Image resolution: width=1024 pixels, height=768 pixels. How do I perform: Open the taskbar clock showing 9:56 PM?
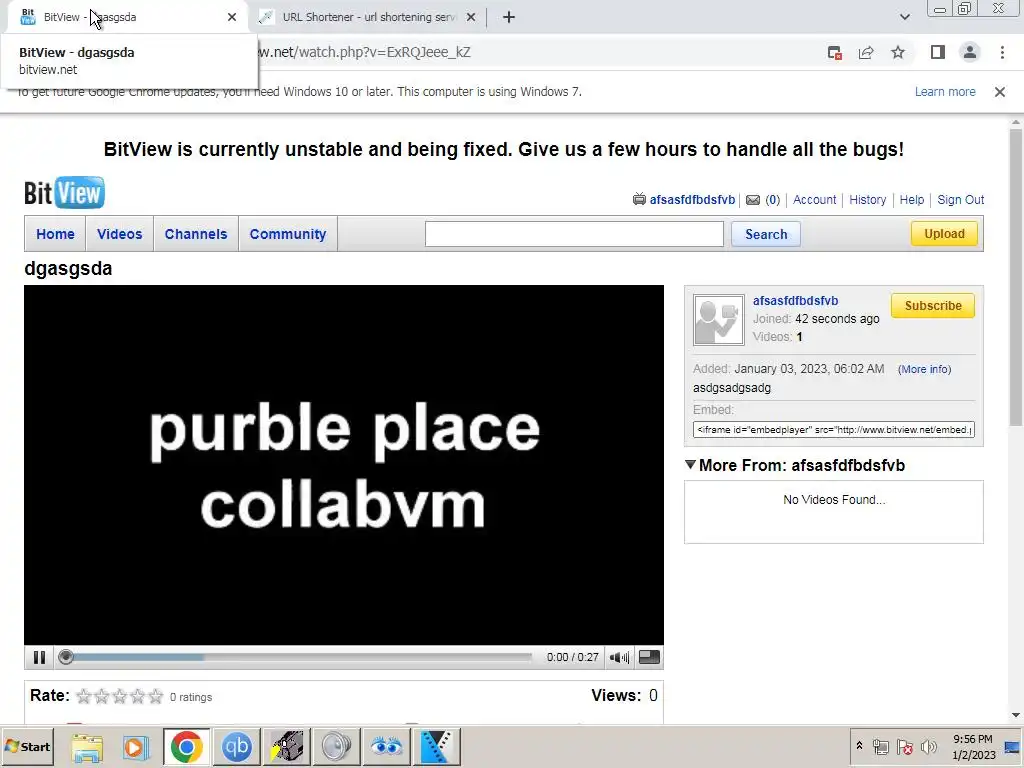pyautogui.click(x=973, y=747)
